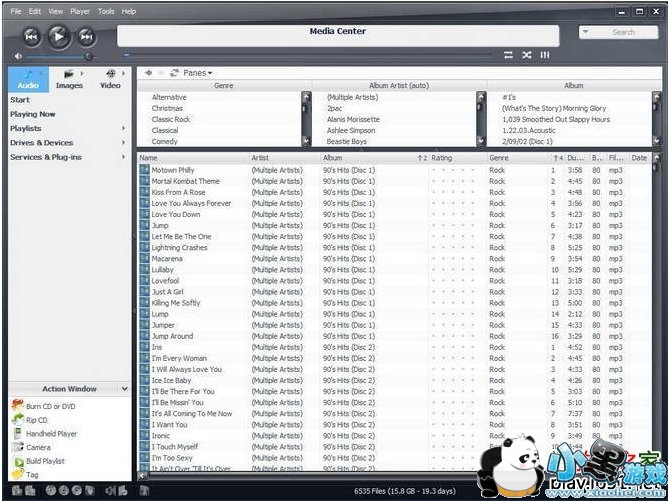669x501 pixels.
Task: Sort by the Date column header
Action: (x=639, y=158)
